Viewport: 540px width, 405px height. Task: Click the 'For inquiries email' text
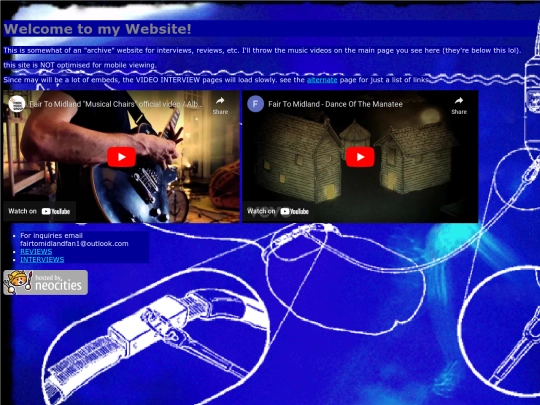[x=51, y=236]
